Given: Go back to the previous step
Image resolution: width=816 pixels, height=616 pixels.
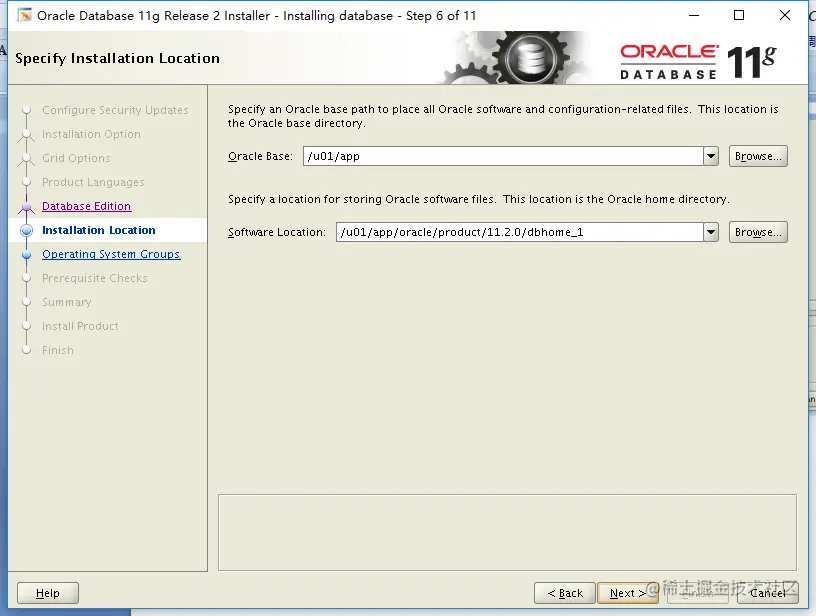Looking at the screenshot, I should coord(565,593).
